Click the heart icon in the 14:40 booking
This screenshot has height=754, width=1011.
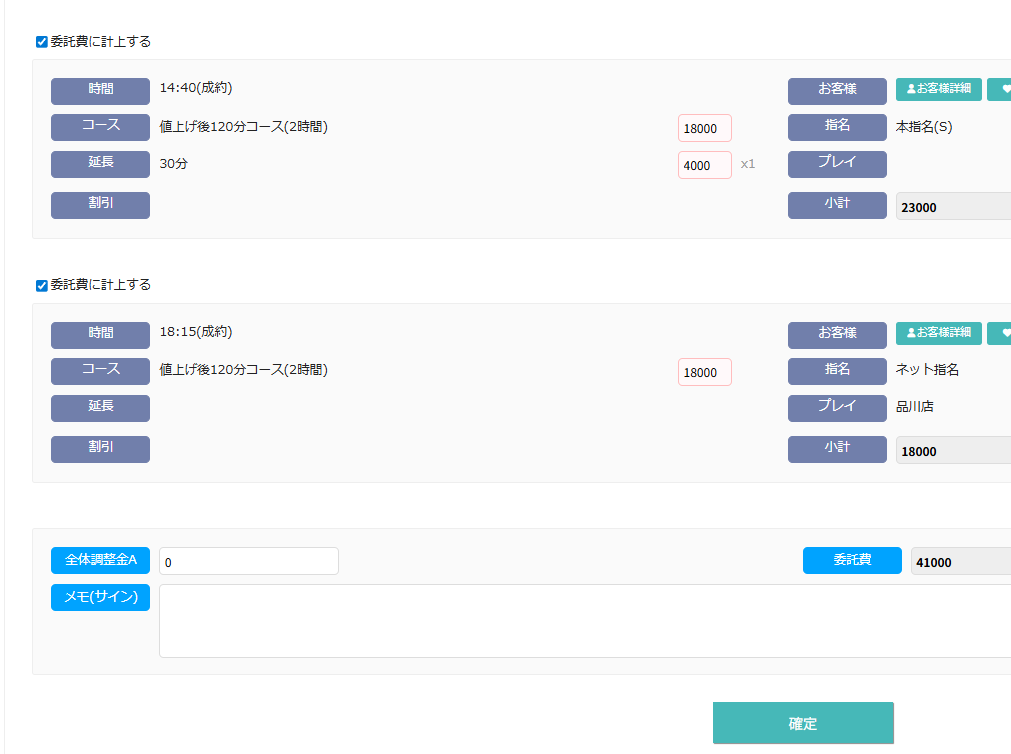pyautogui.click(x=1000, y=90)
